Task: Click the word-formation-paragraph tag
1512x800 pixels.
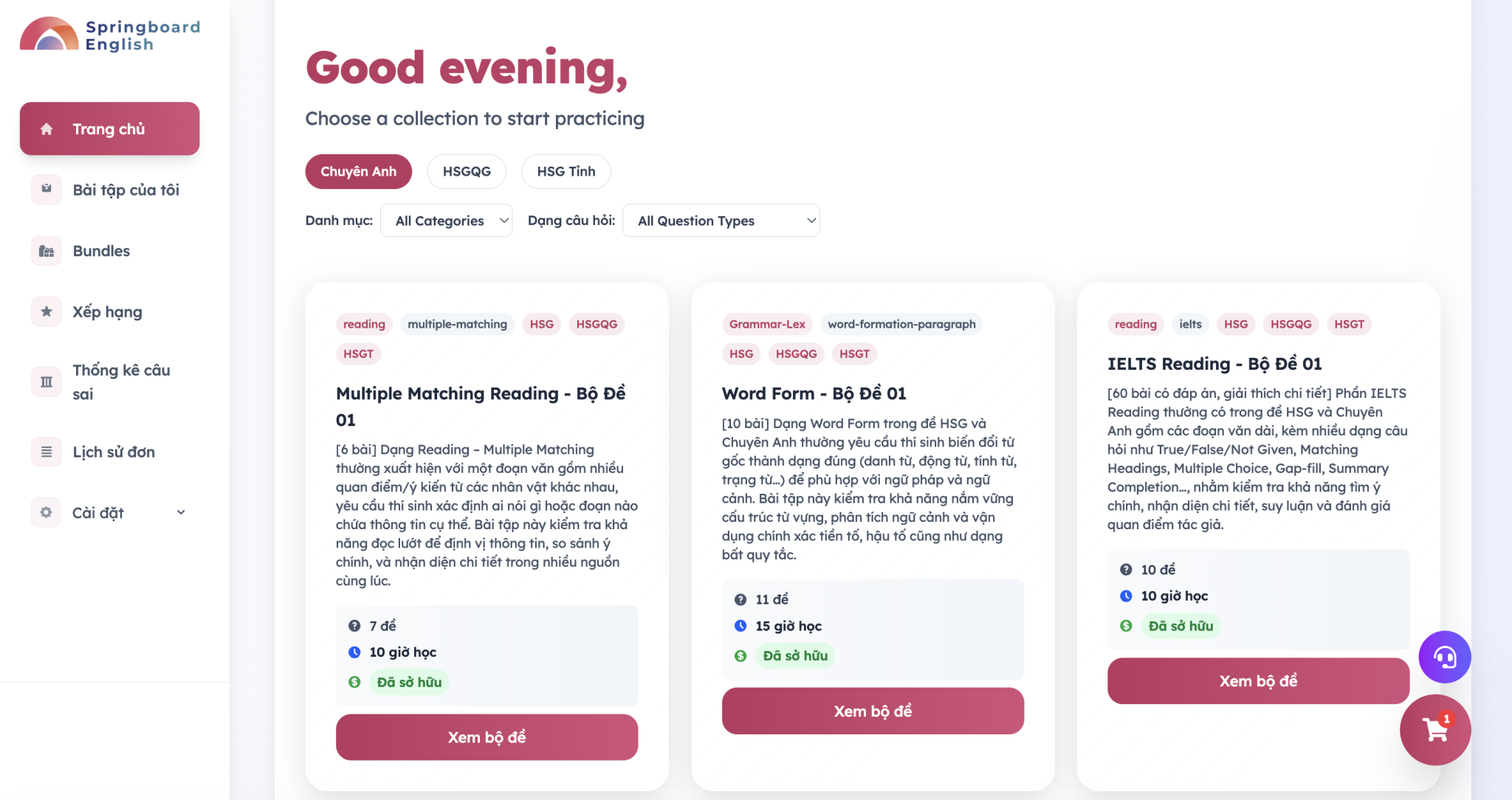Action: (901, 324)
